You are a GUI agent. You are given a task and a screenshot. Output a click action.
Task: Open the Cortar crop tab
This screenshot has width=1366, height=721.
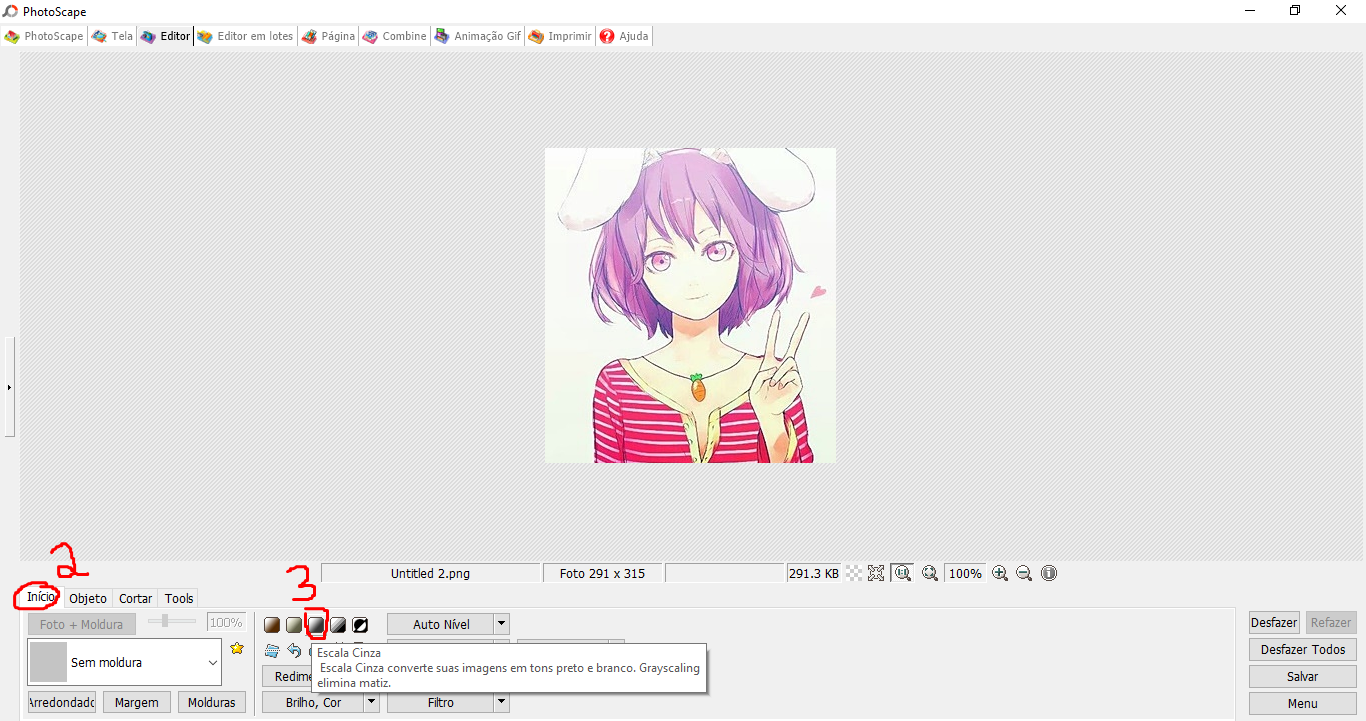[x=136, y=598]
